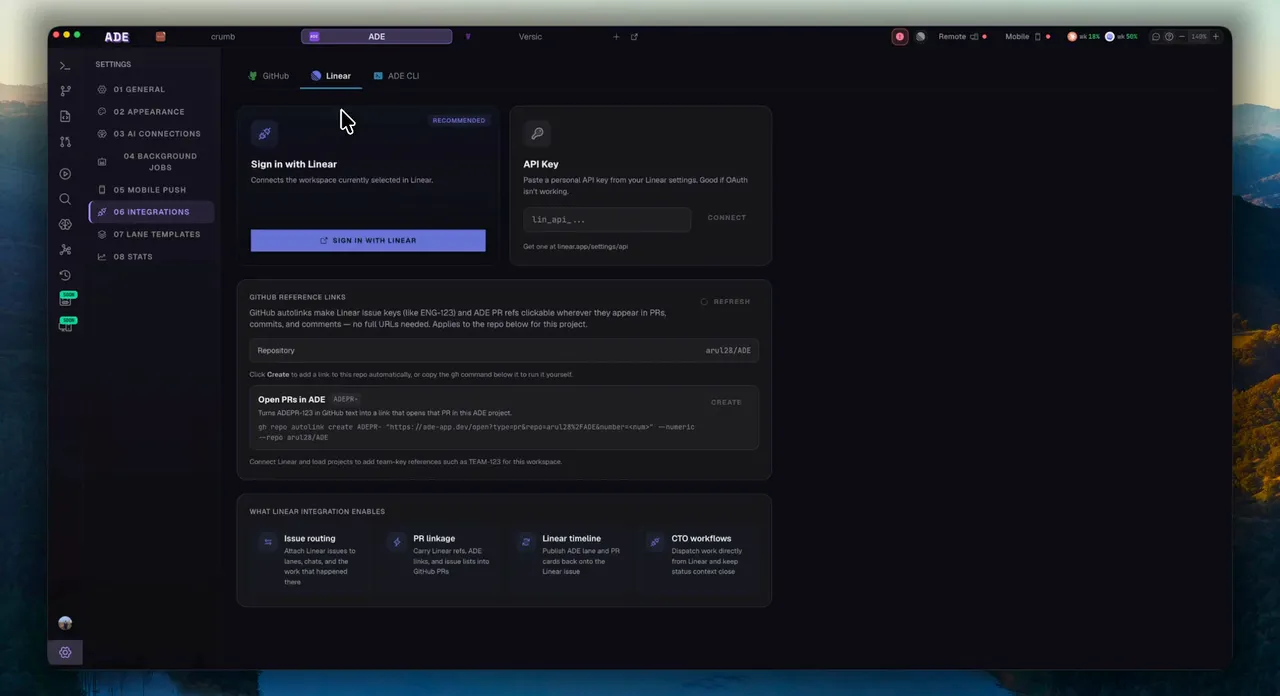Open 04 Background Jobs settings
1280x696 pixels.
click(x=151, y=162)
